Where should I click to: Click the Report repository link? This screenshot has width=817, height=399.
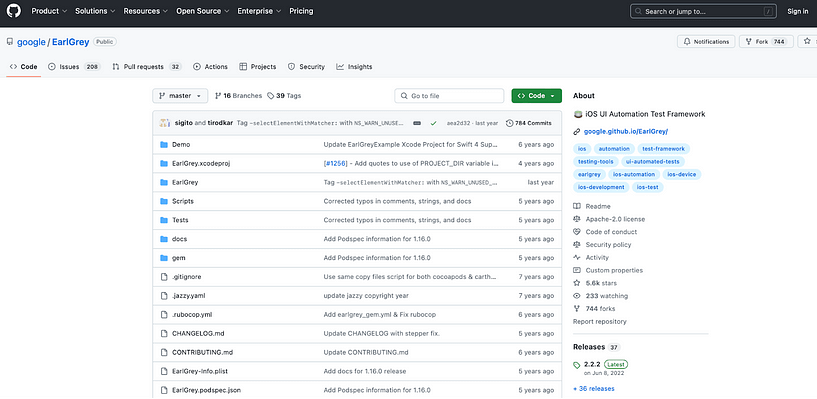click(x=600, y=321)
